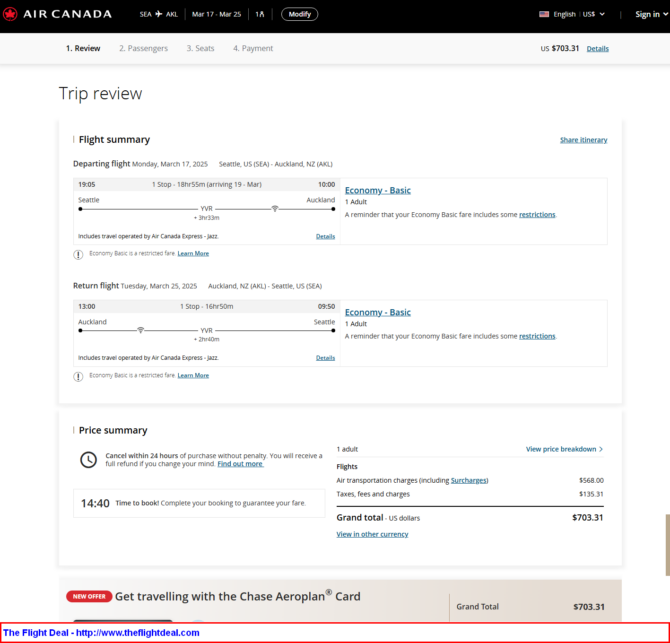The image size is (670, 643).
Task: Click the YVR stop label on departing flight
Action: pos(206,208)
